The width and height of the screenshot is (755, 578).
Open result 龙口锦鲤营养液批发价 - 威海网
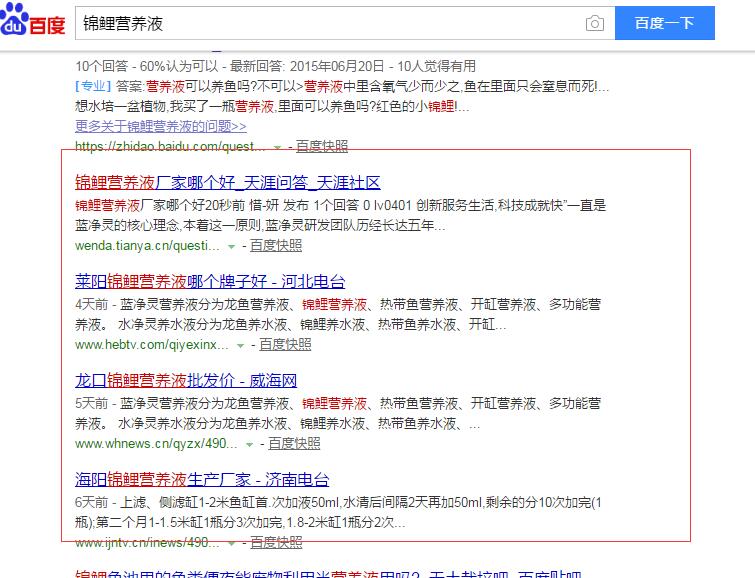[186, 381]
